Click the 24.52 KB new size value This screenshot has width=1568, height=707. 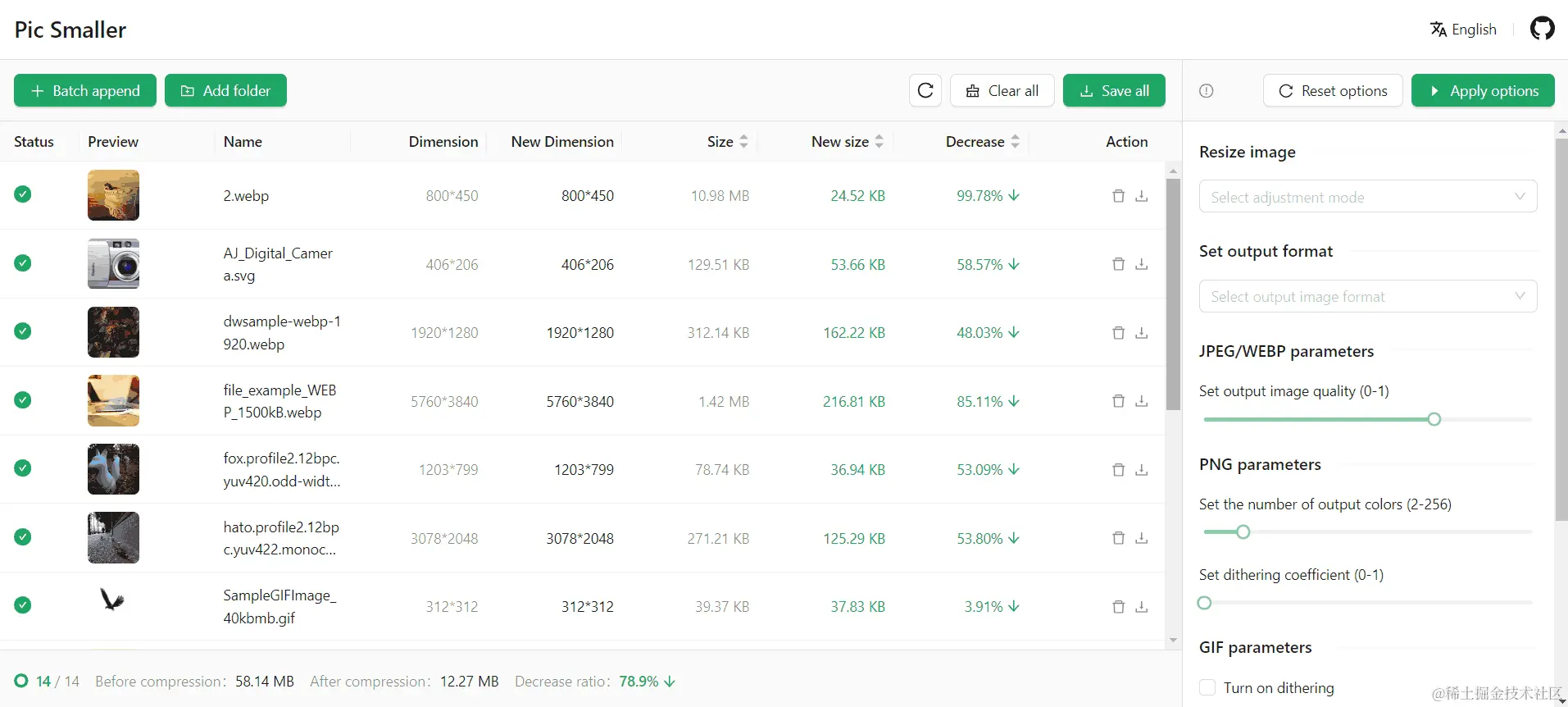click(x=857, y=196)
